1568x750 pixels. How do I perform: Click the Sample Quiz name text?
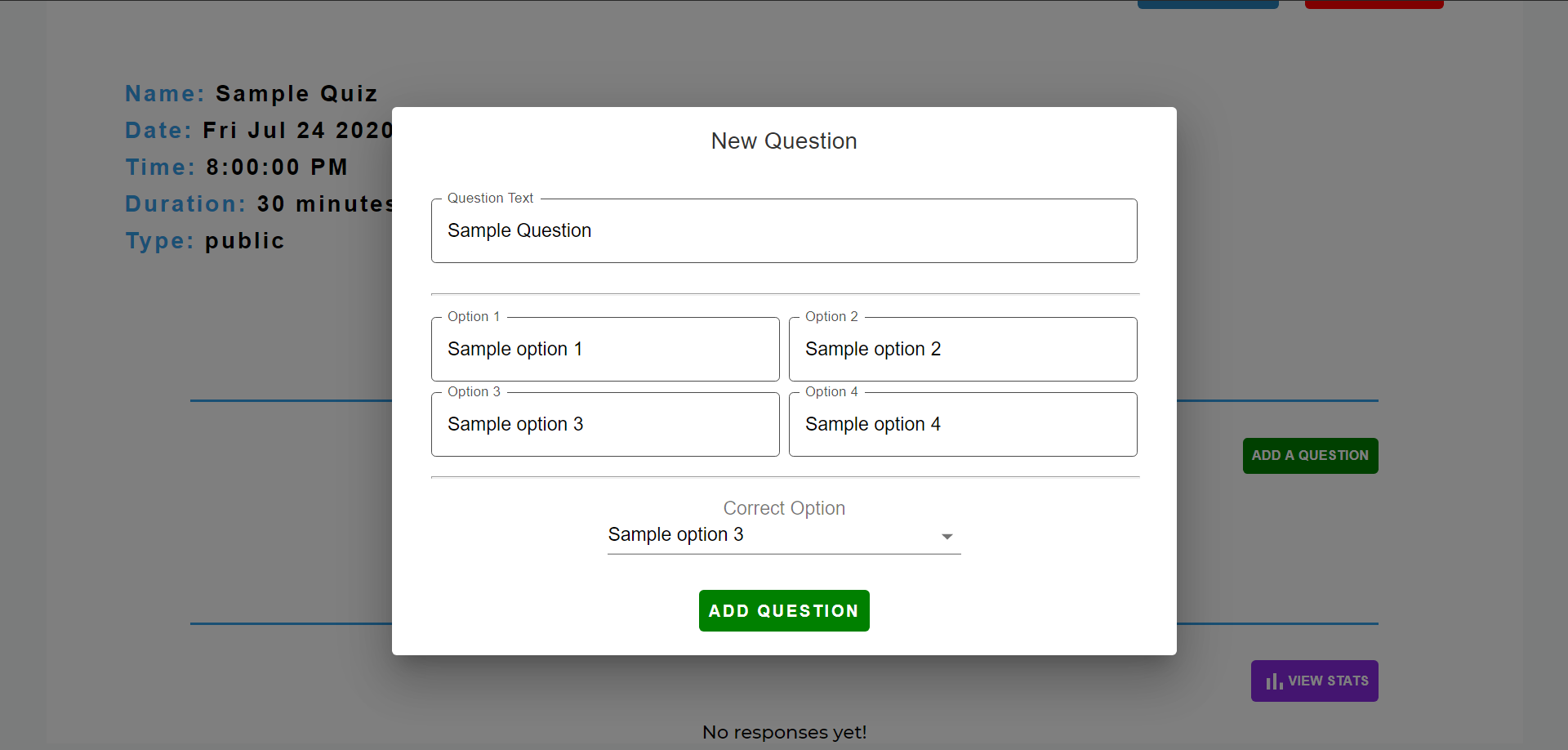(296, 94)
